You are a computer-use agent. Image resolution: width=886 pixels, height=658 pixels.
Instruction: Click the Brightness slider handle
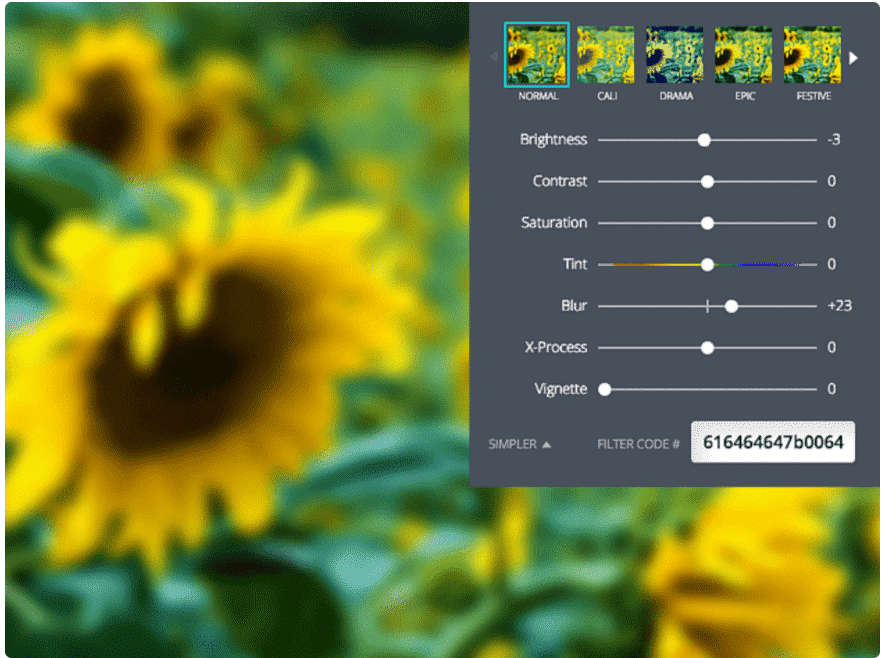[704, 140]
